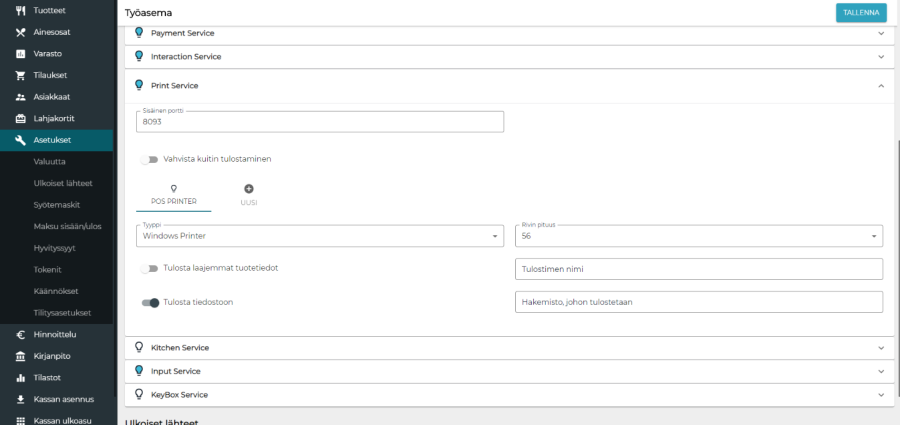Click the Kassan asennus download icon
This screenshot has height=425, width=900.
(20, 399)
